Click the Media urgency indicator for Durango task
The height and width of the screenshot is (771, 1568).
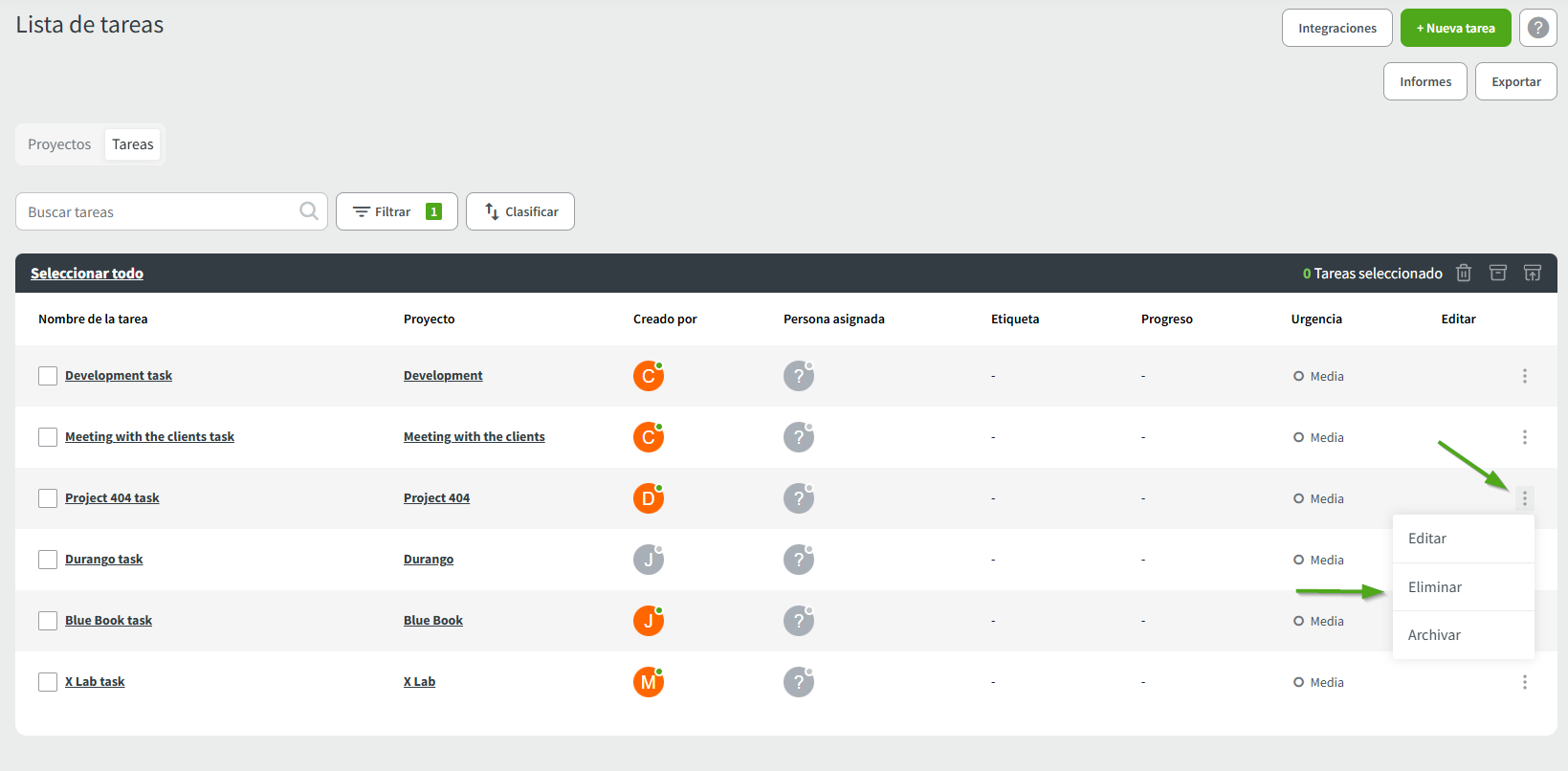tap(1318, 560)
